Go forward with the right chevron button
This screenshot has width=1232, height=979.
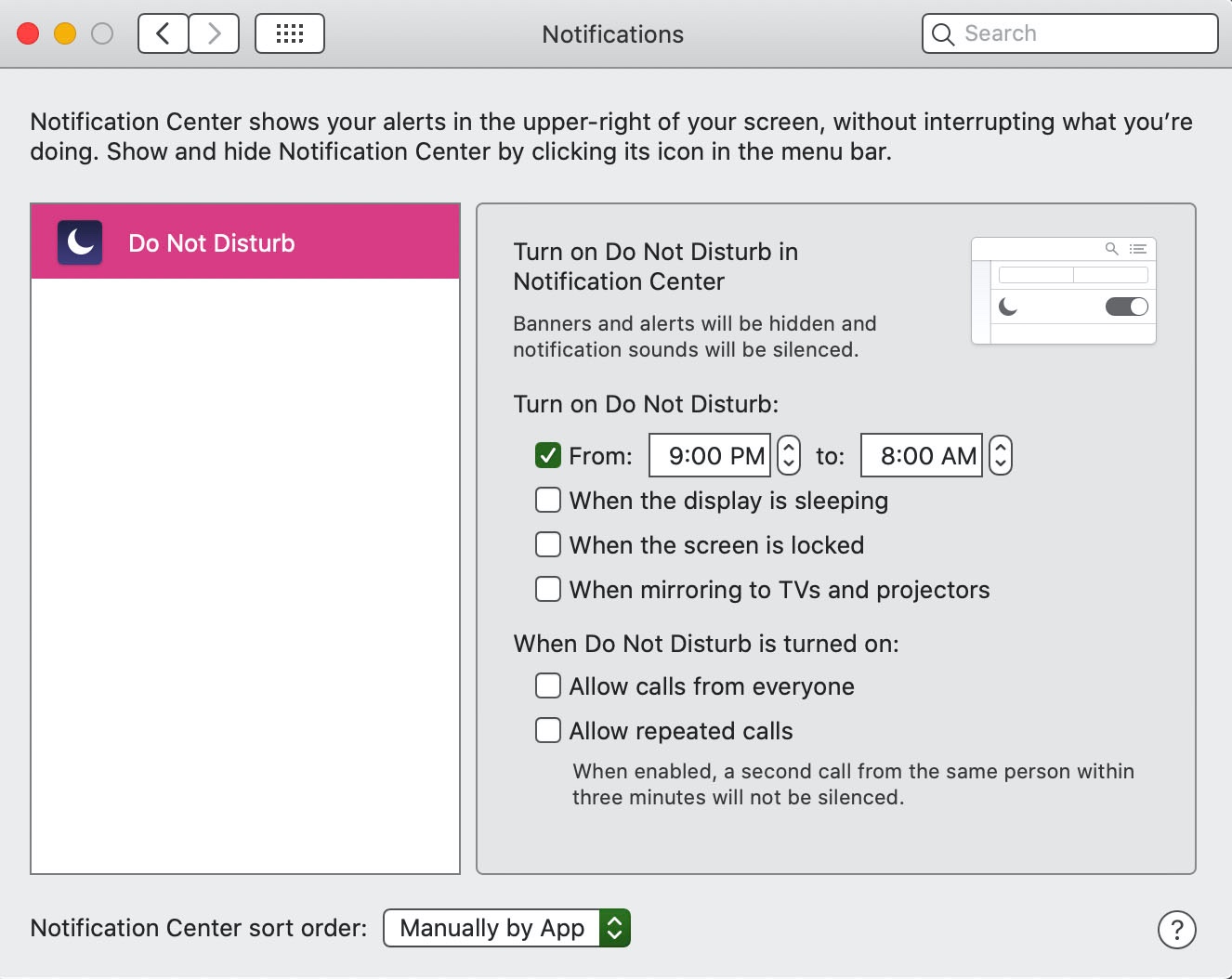(215, 34)
